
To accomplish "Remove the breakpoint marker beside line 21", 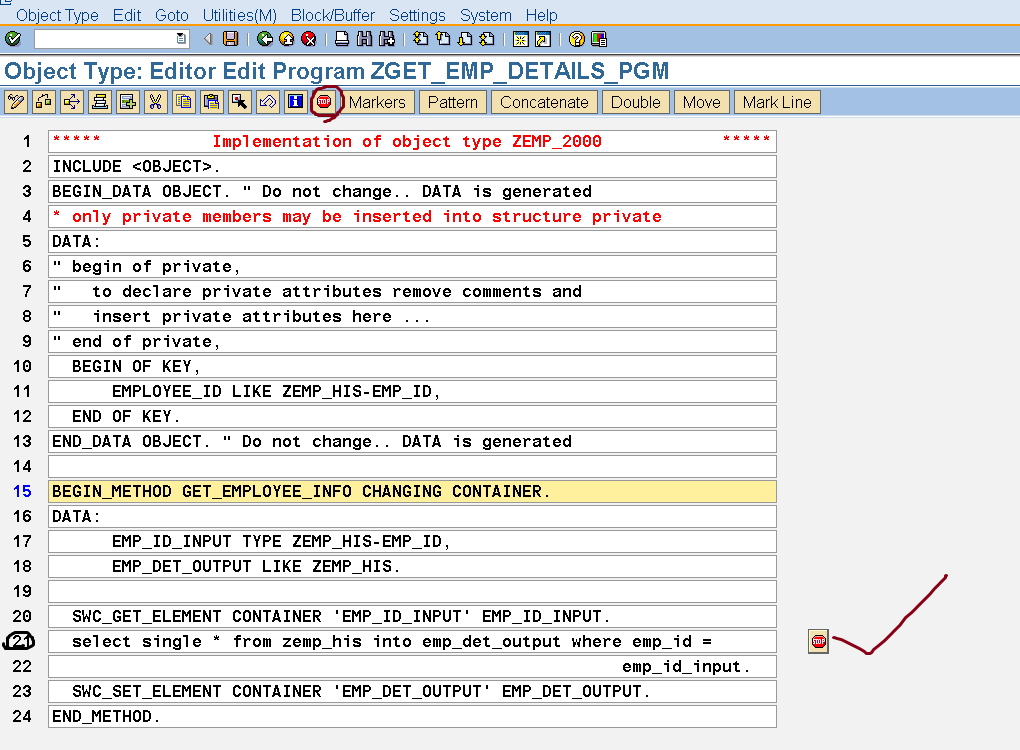I will click(x=818, y=641).
